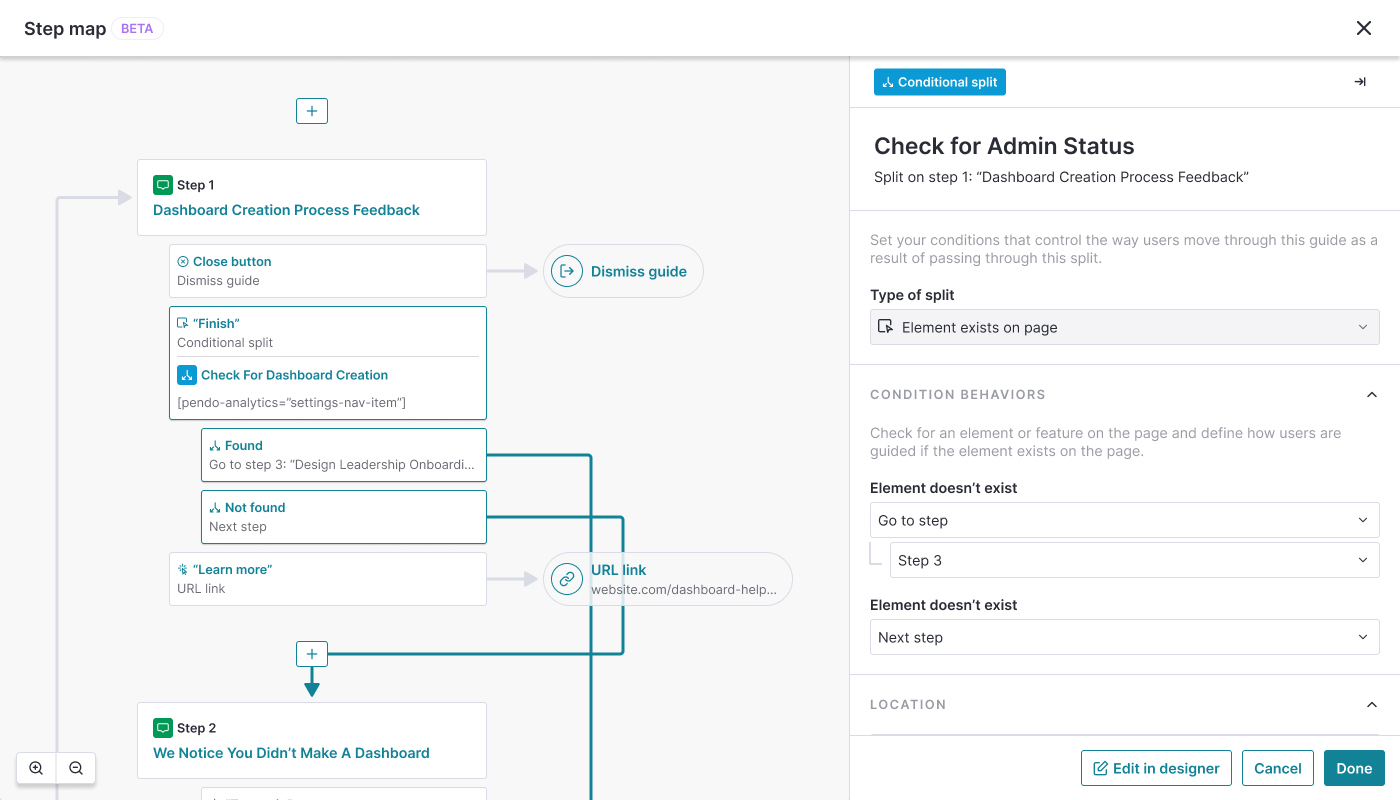Collapse the side panel with the arrow icon

(x=1359, y=82)
